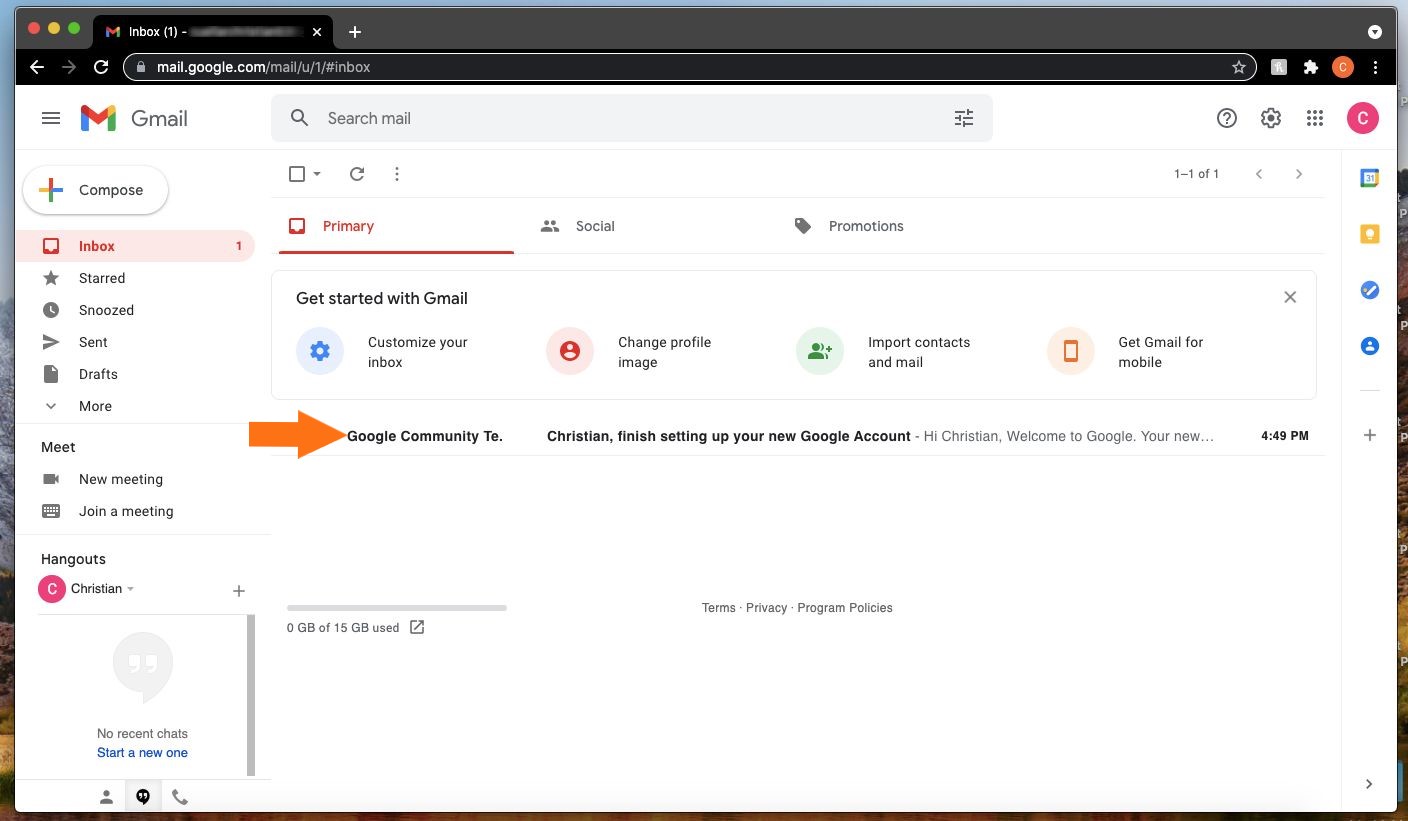Hide the side panel chevron

tap(1369, 784)
